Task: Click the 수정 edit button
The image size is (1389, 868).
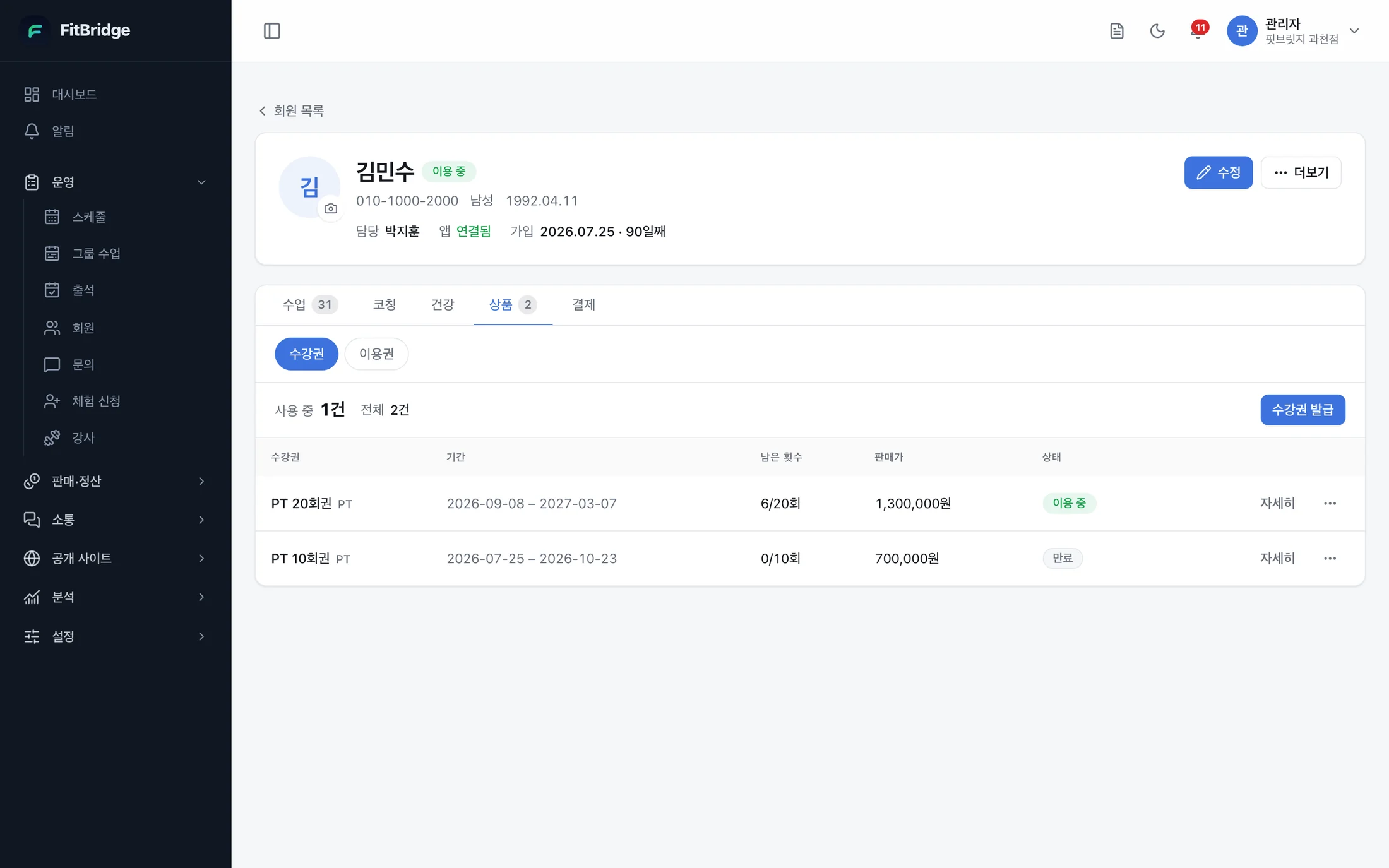Action: coord(1218,172)
